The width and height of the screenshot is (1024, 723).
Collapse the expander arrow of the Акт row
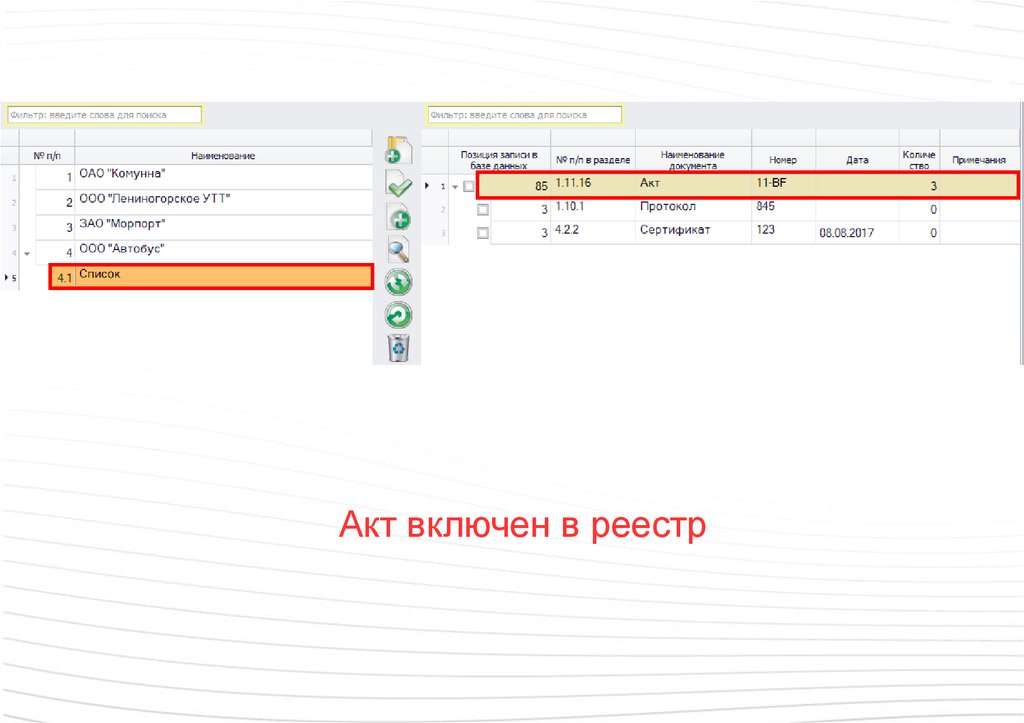(x=455, y=187)
